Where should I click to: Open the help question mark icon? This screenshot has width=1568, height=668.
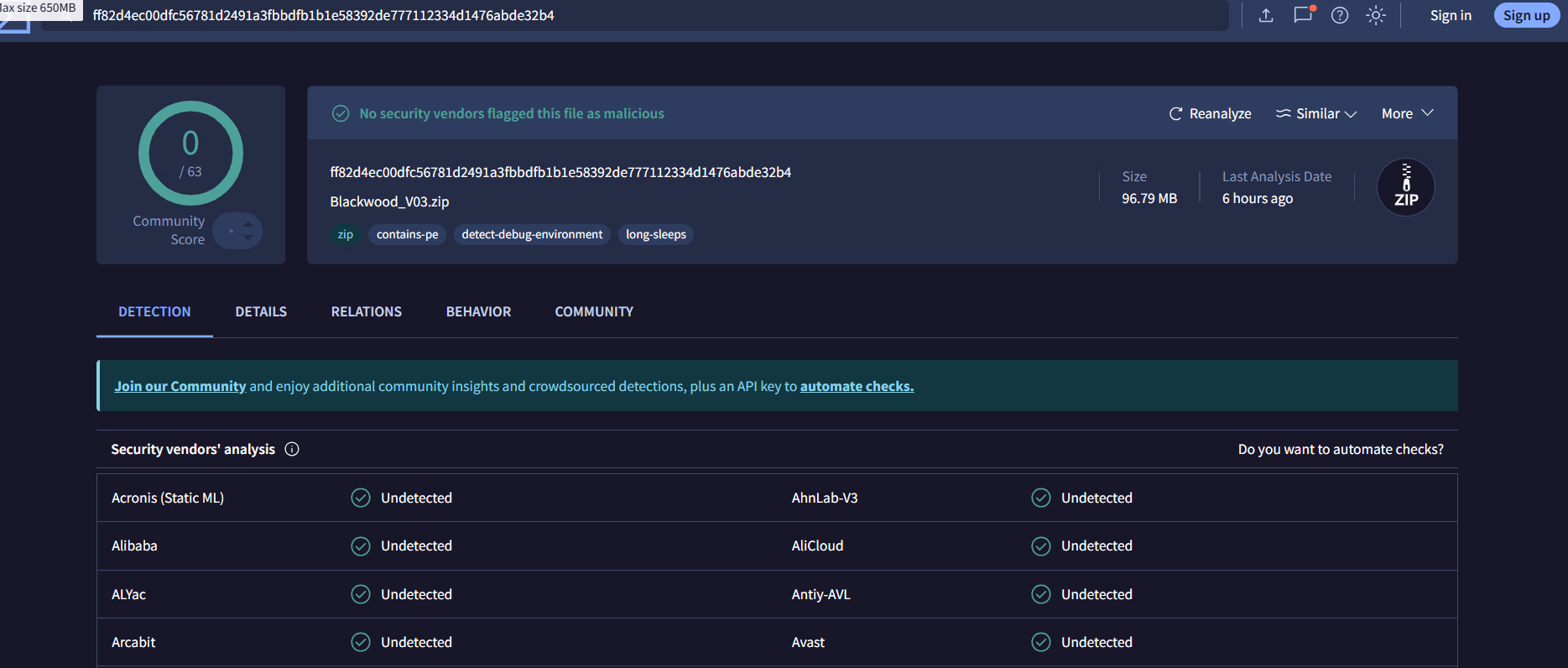pos(1340,15)
